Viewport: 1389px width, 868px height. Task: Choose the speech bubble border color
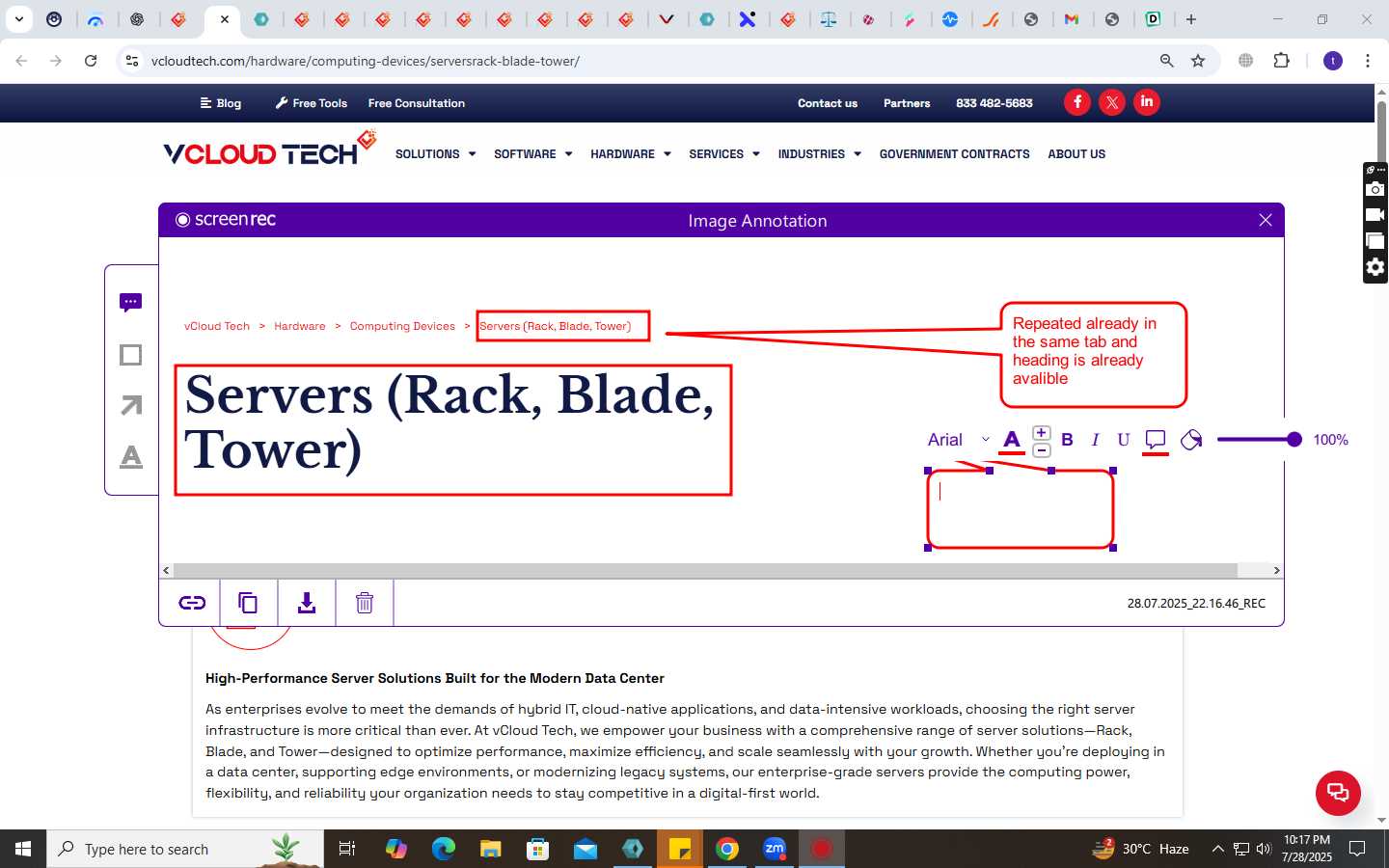pyautogui.click(x=1156, y=441)
